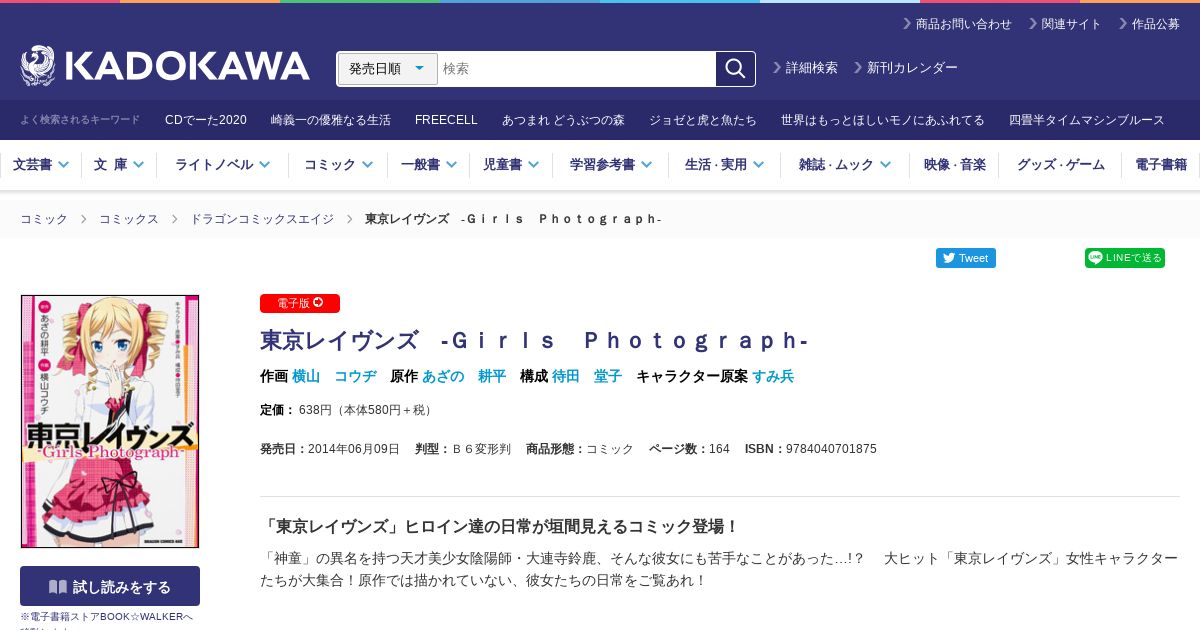Select keyword あつまれ どうぶつの森

(x=563, y=120)
